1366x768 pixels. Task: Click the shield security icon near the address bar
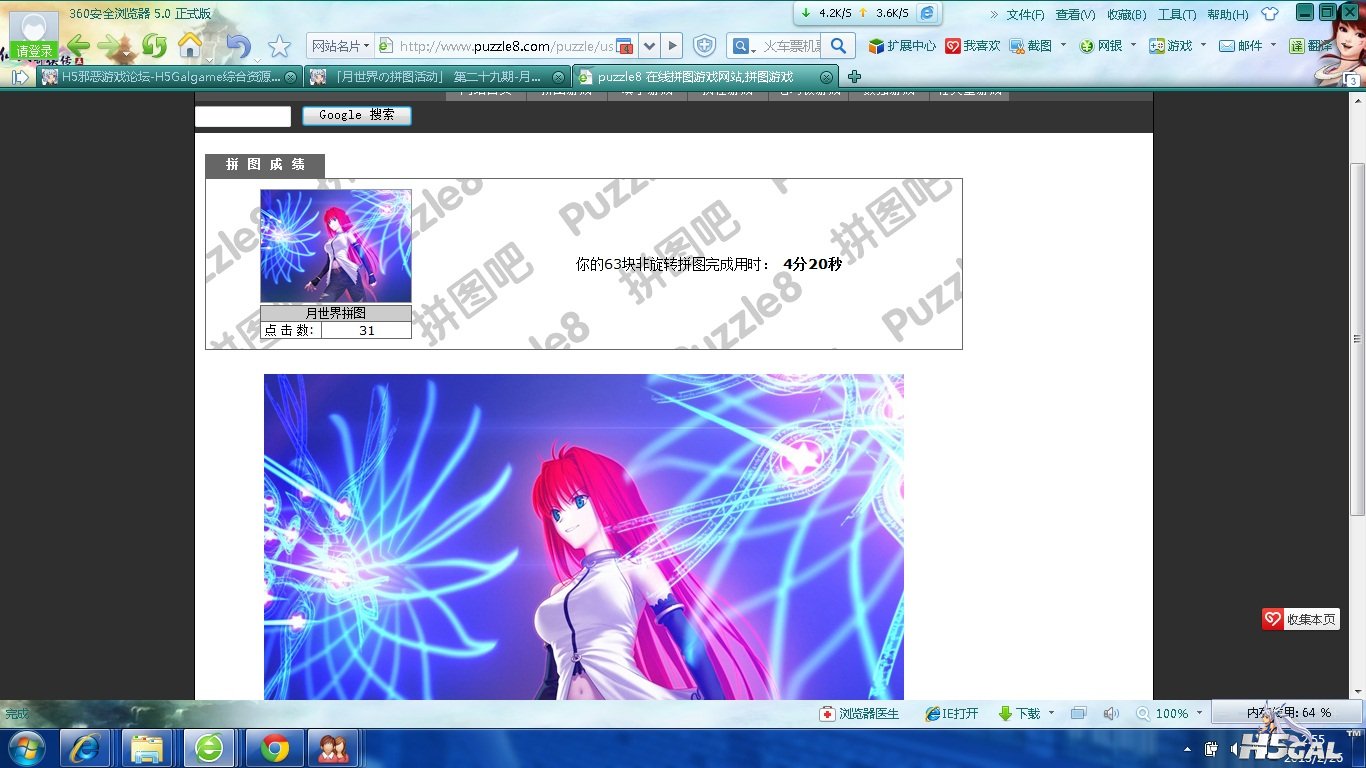(704, 46)
